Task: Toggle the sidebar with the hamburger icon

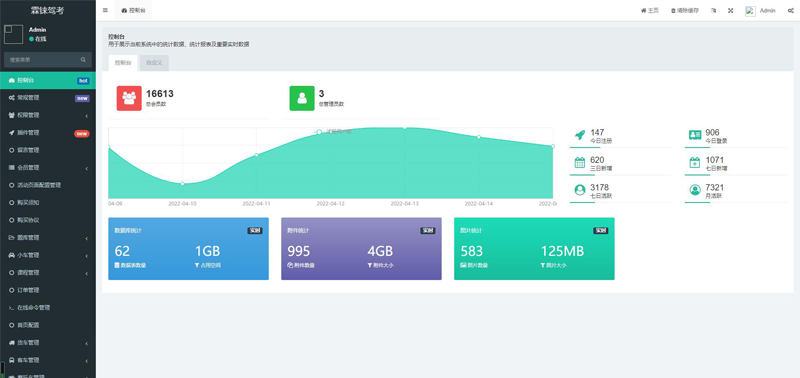Action: tap(105, 10)
